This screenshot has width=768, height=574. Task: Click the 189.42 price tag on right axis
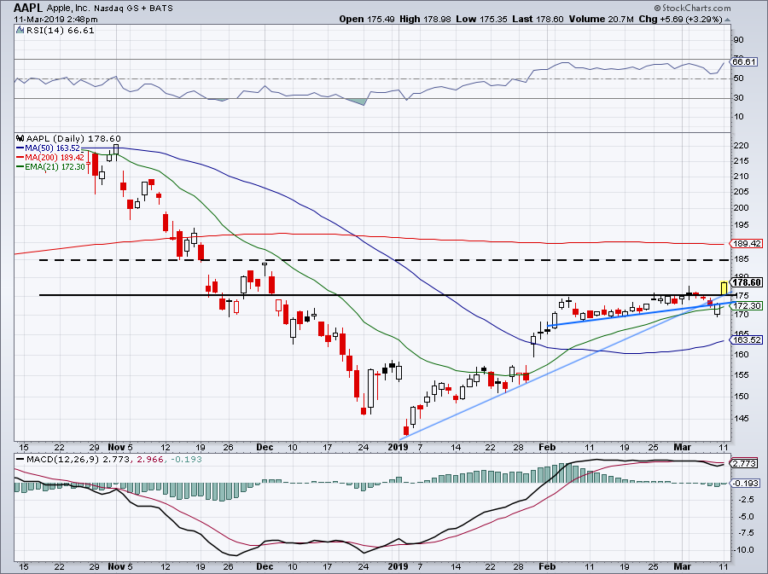click(x=747, y=243)
